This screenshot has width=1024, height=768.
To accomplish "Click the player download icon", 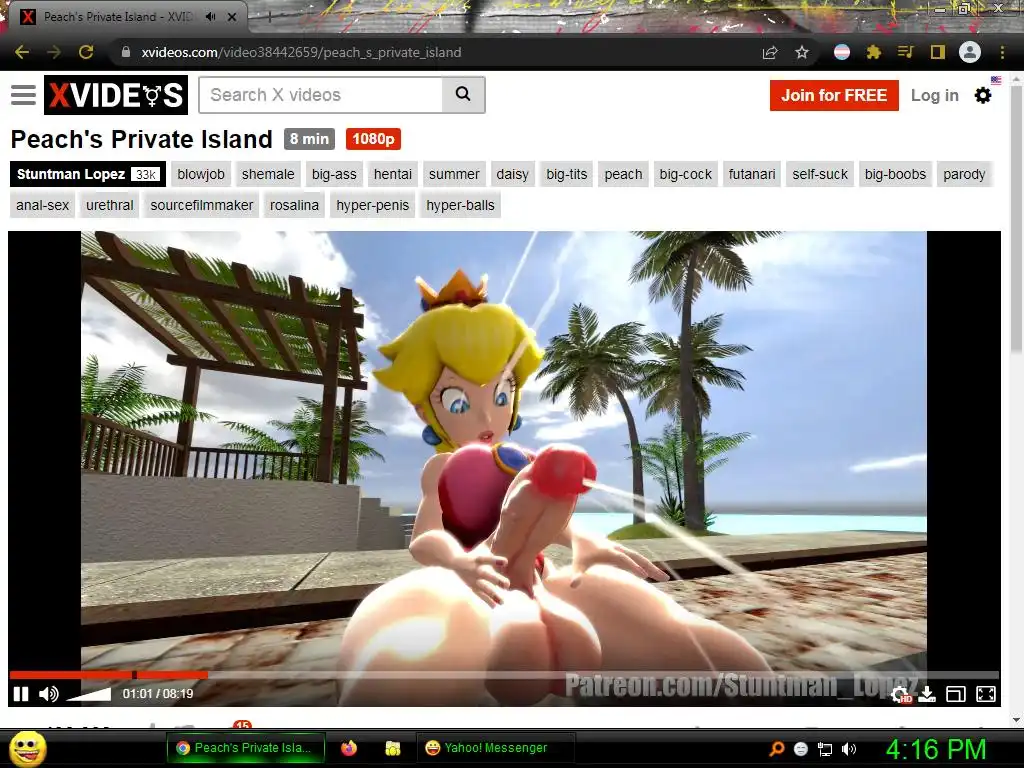I will 927,694.
